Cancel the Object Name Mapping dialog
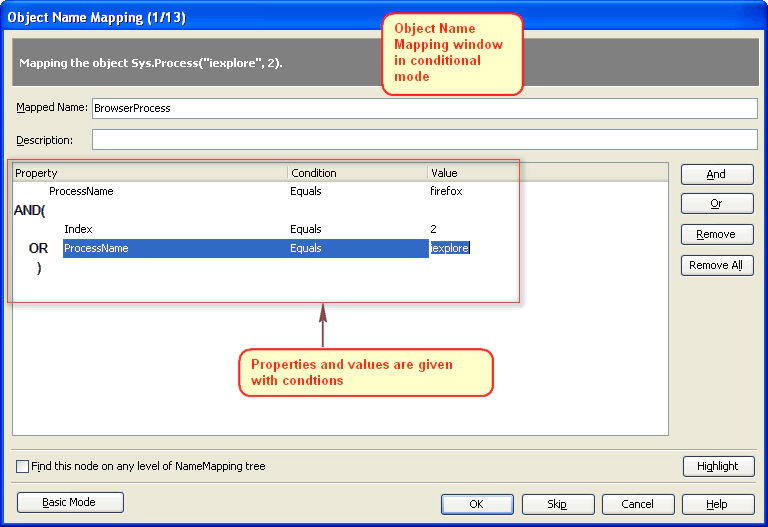768x527 pixels. pos(638,504)
